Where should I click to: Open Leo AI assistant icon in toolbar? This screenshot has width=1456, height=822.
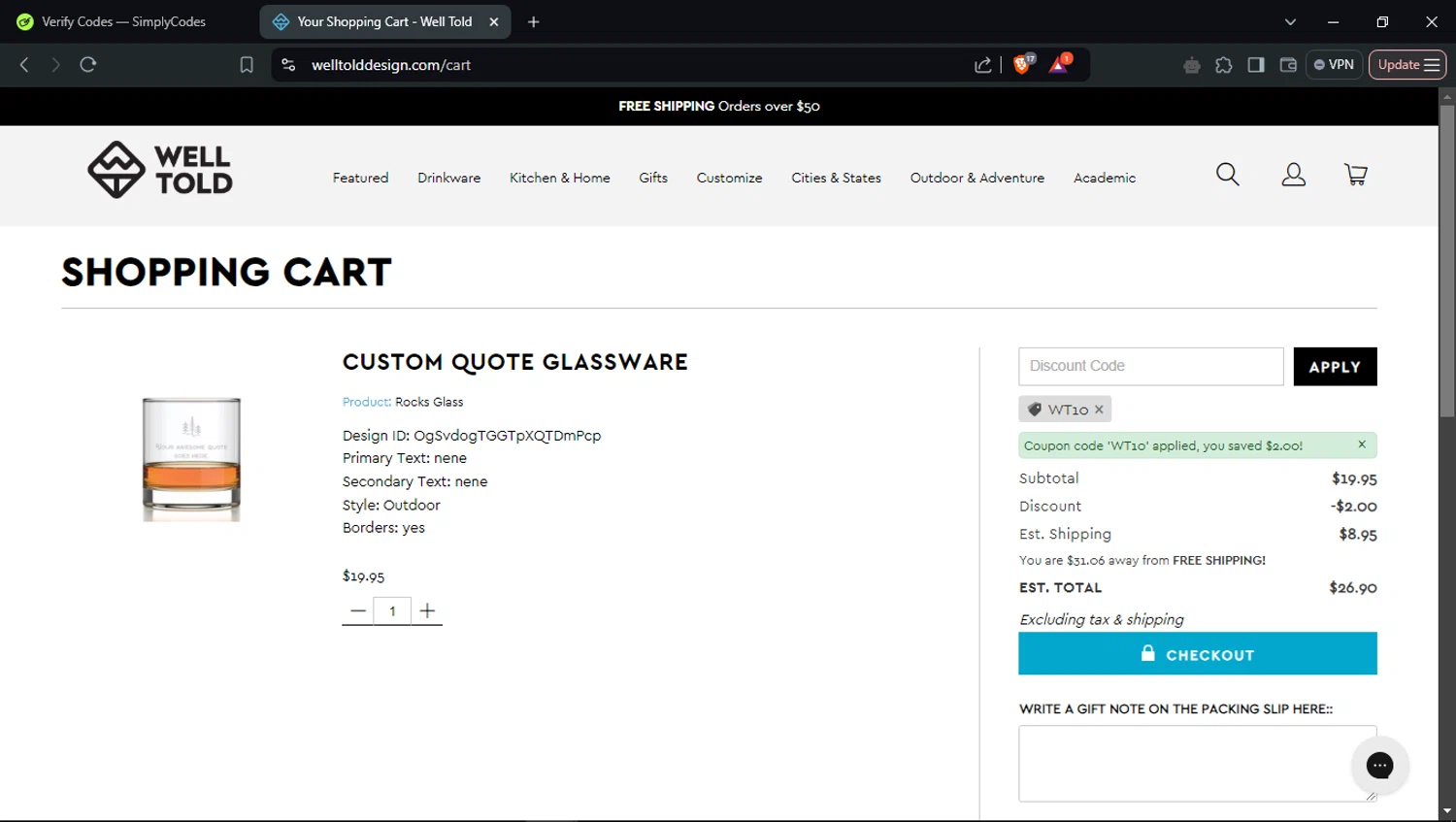(1192, 65)
